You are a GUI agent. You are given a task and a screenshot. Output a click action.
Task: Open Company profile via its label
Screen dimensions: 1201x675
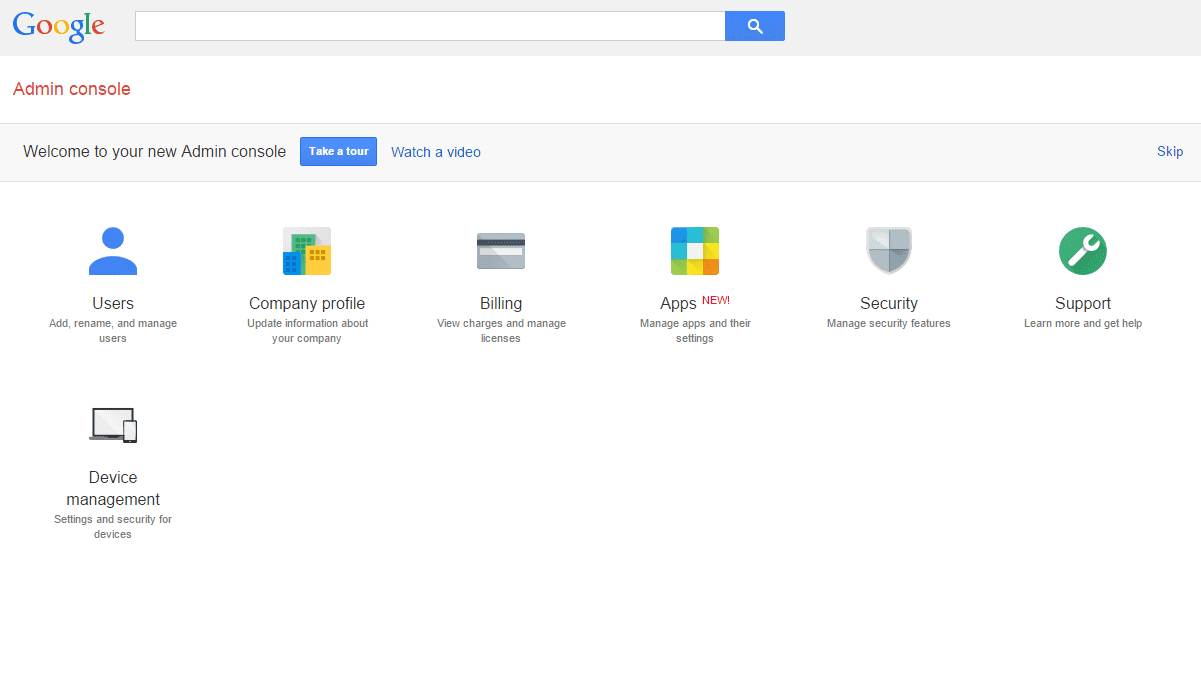coord(307,303)
